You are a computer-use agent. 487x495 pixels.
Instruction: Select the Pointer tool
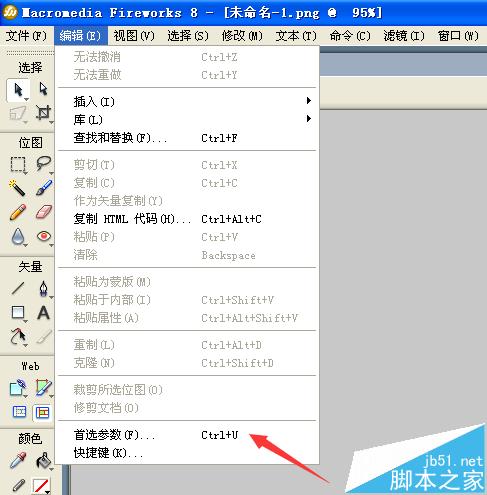18,90
